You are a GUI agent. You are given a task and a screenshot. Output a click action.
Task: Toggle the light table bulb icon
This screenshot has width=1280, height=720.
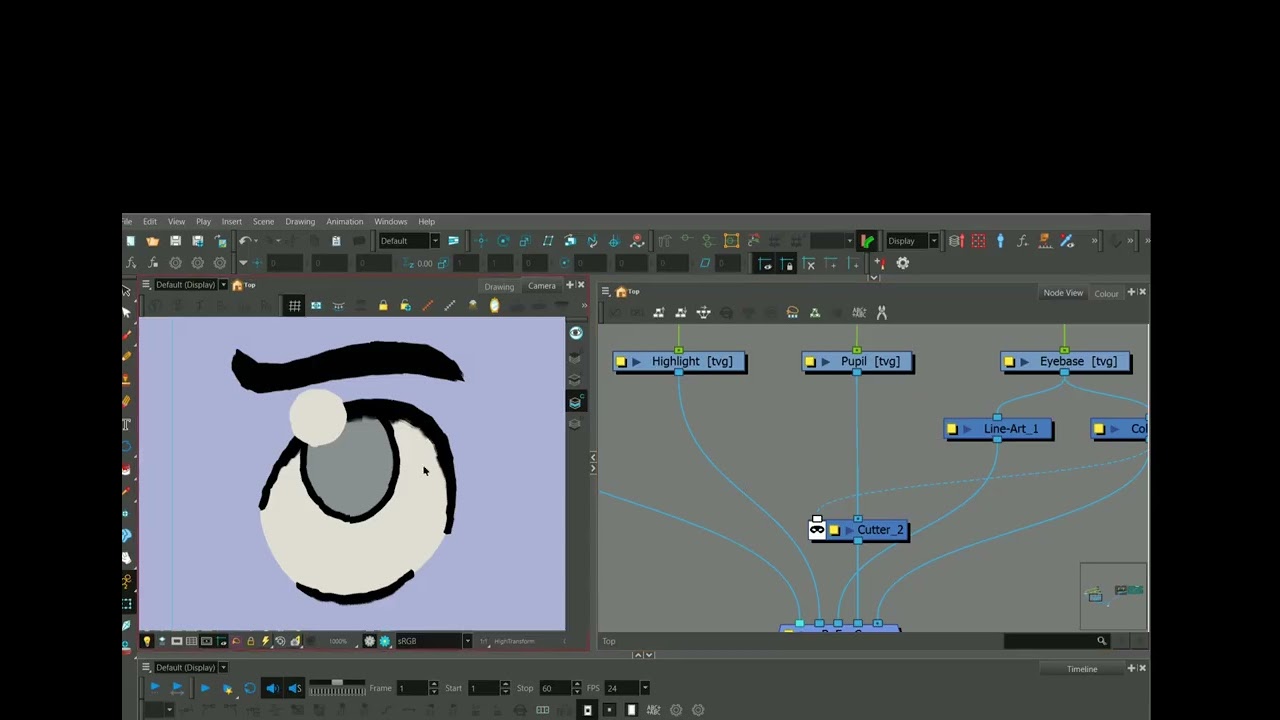[147, 641]
